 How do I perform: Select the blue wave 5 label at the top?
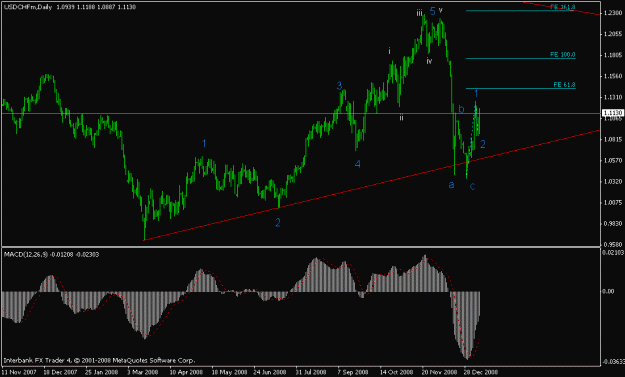pos(432,11)
